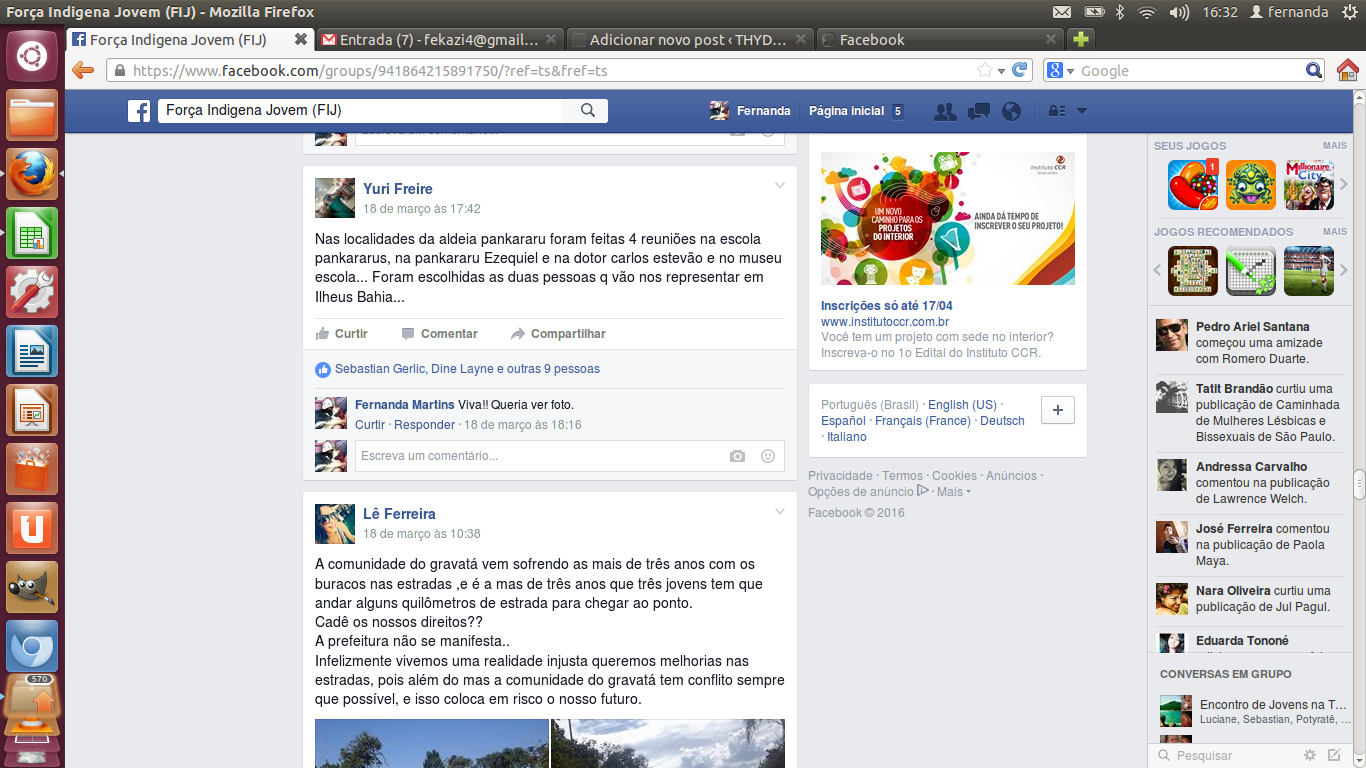Click Firefox home button
This screenshot has height=768, width=1366.
pos(1348,70)
